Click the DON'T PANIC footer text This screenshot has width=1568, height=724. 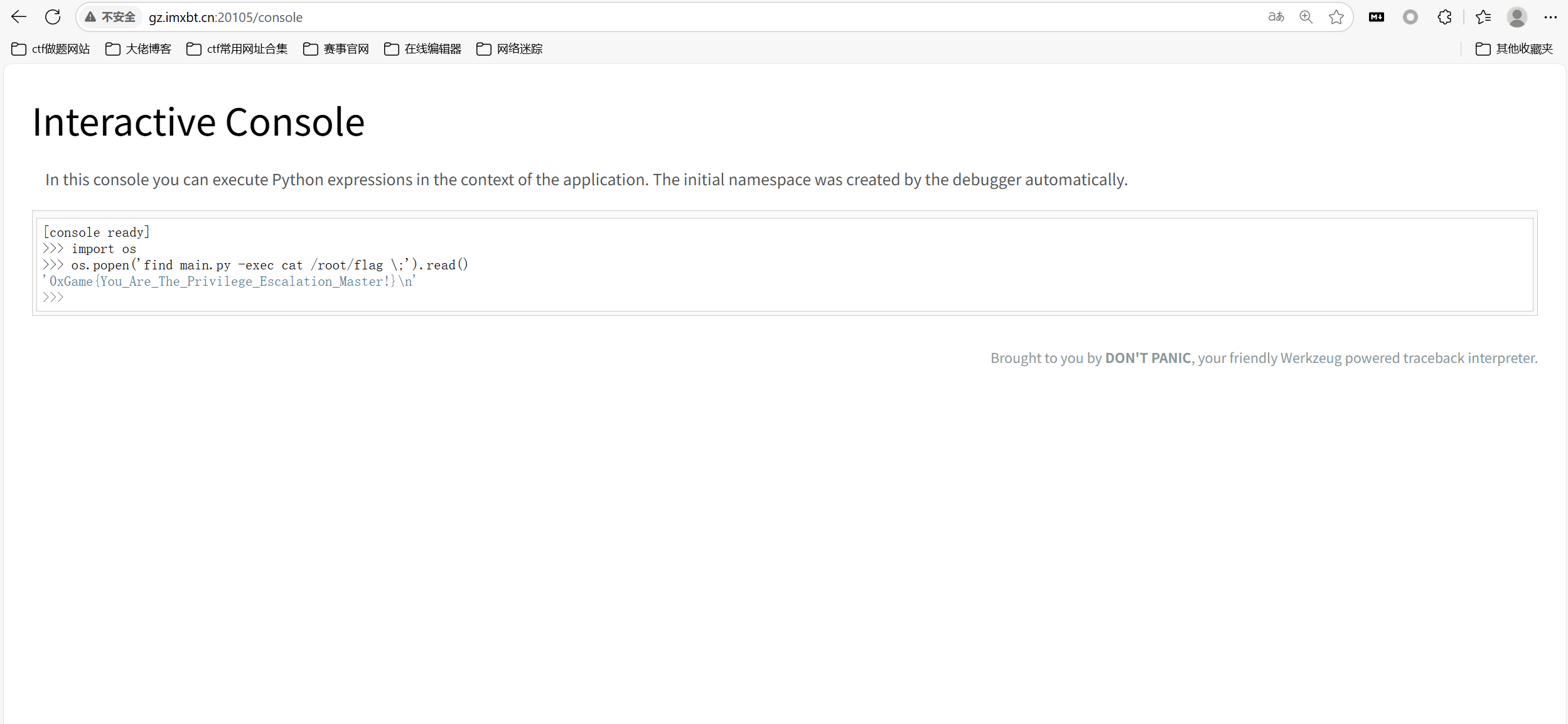coord(1148,358)
